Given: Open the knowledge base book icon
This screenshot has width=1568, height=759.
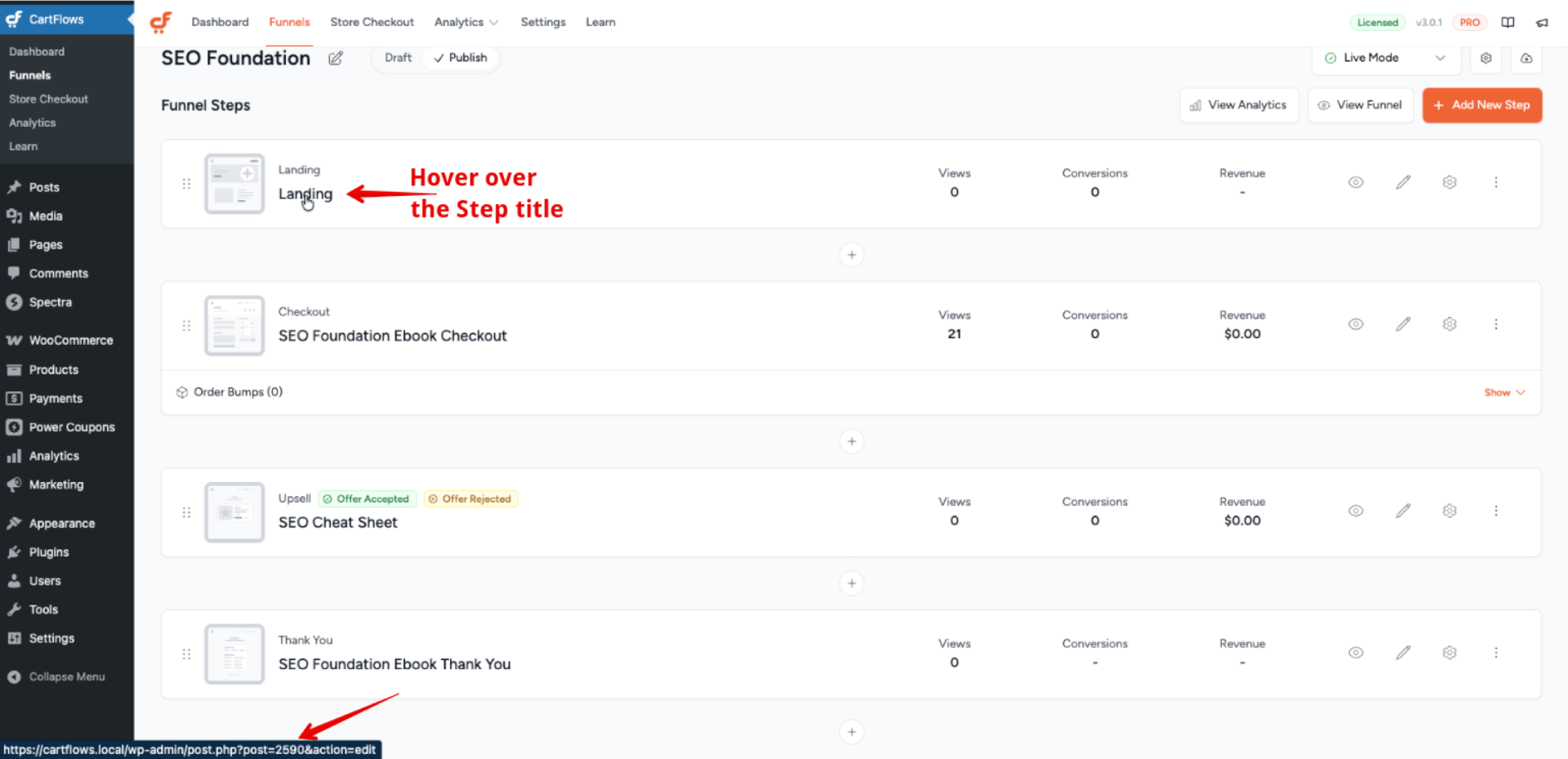Looking at the screenshot, I should [1508, 22].
